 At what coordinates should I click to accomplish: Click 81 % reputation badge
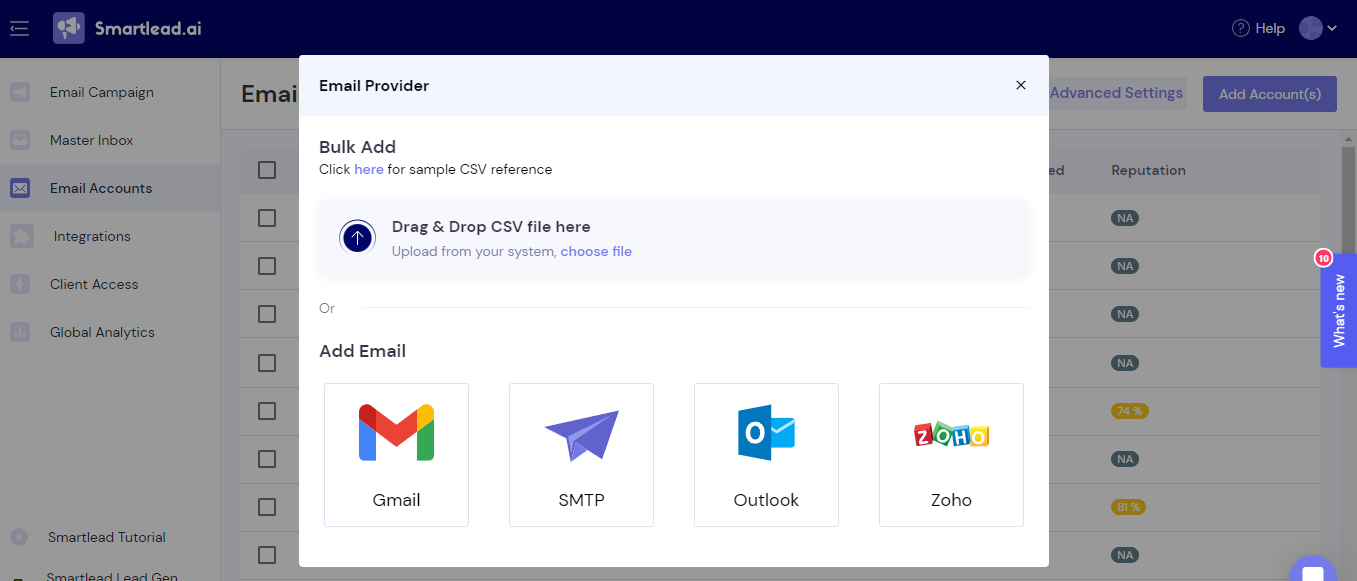[1128, 507]
